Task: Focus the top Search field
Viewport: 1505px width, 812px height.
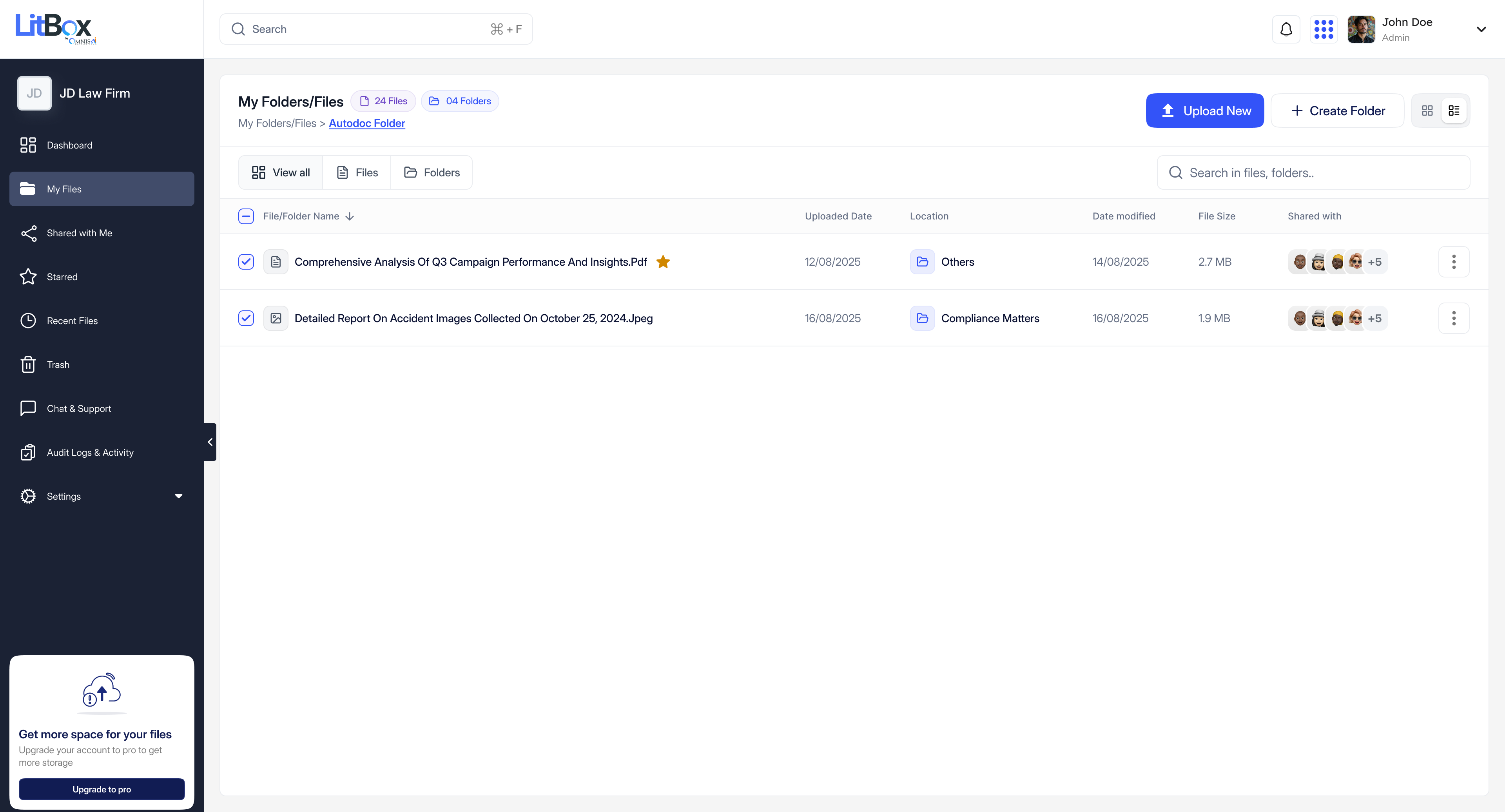Action: click(376, 29)
